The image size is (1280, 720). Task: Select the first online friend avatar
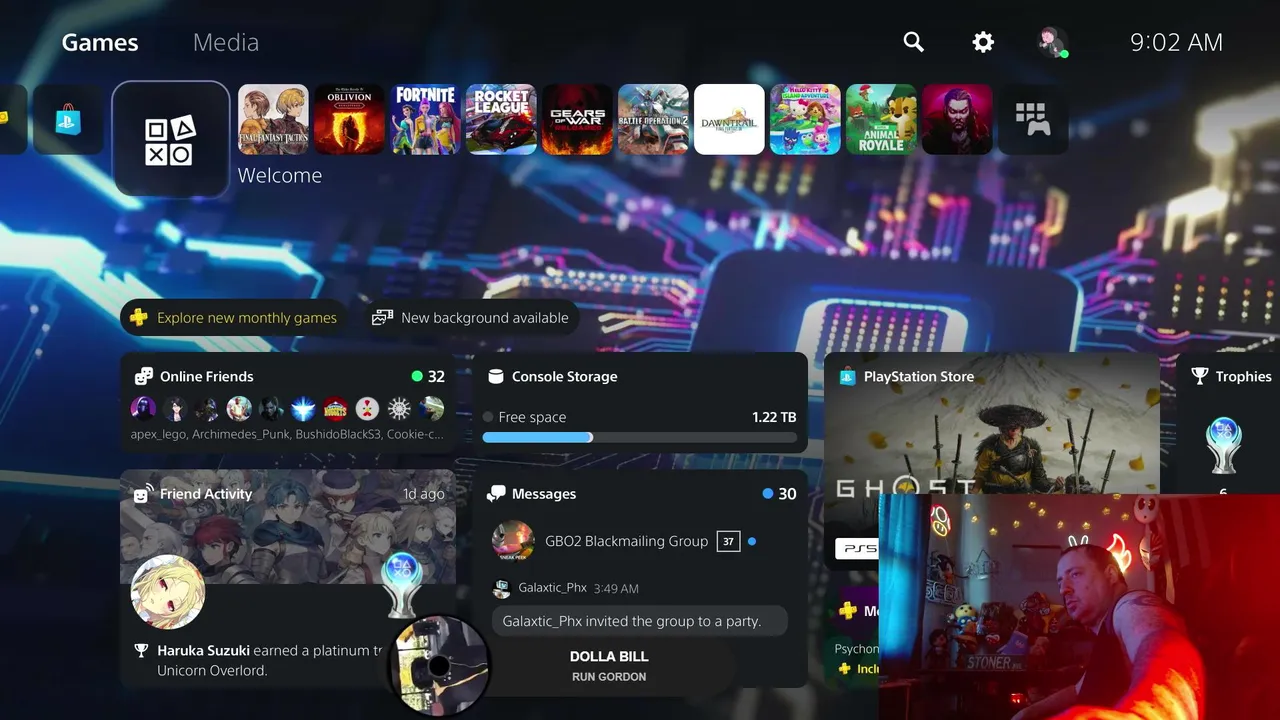tap(143, 408)
